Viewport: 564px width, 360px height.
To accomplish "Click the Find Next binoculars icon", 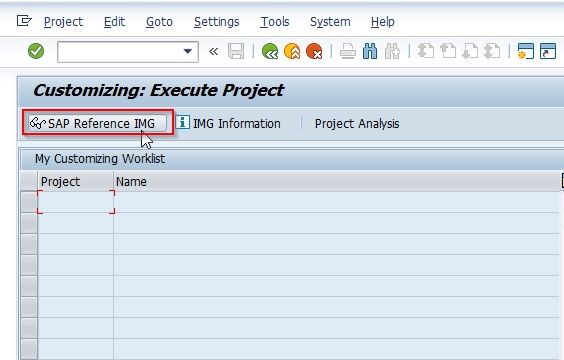I will (x=392, y=51).
